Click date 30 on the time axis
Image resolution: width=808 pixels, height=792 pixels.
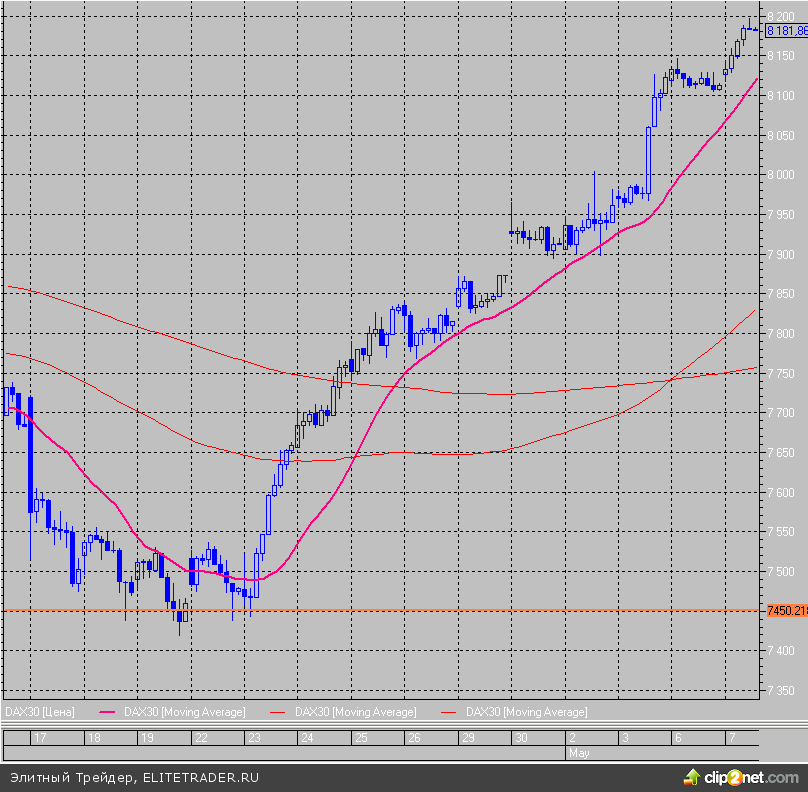point(521,738)
